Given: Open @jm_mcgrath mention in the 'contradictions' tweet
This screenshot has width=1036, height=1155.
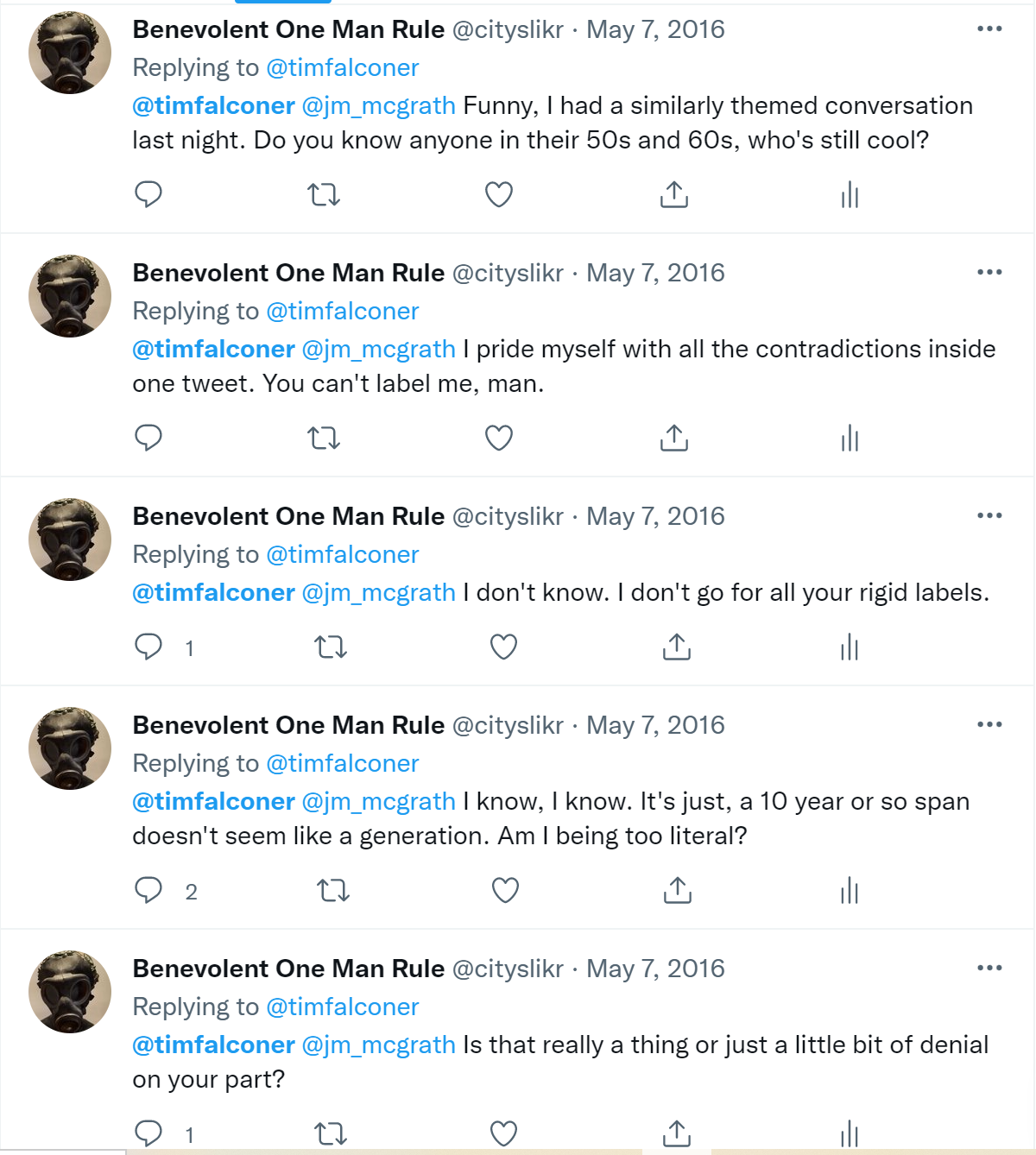Looking at the screenshot, I should tap(378, 349).
